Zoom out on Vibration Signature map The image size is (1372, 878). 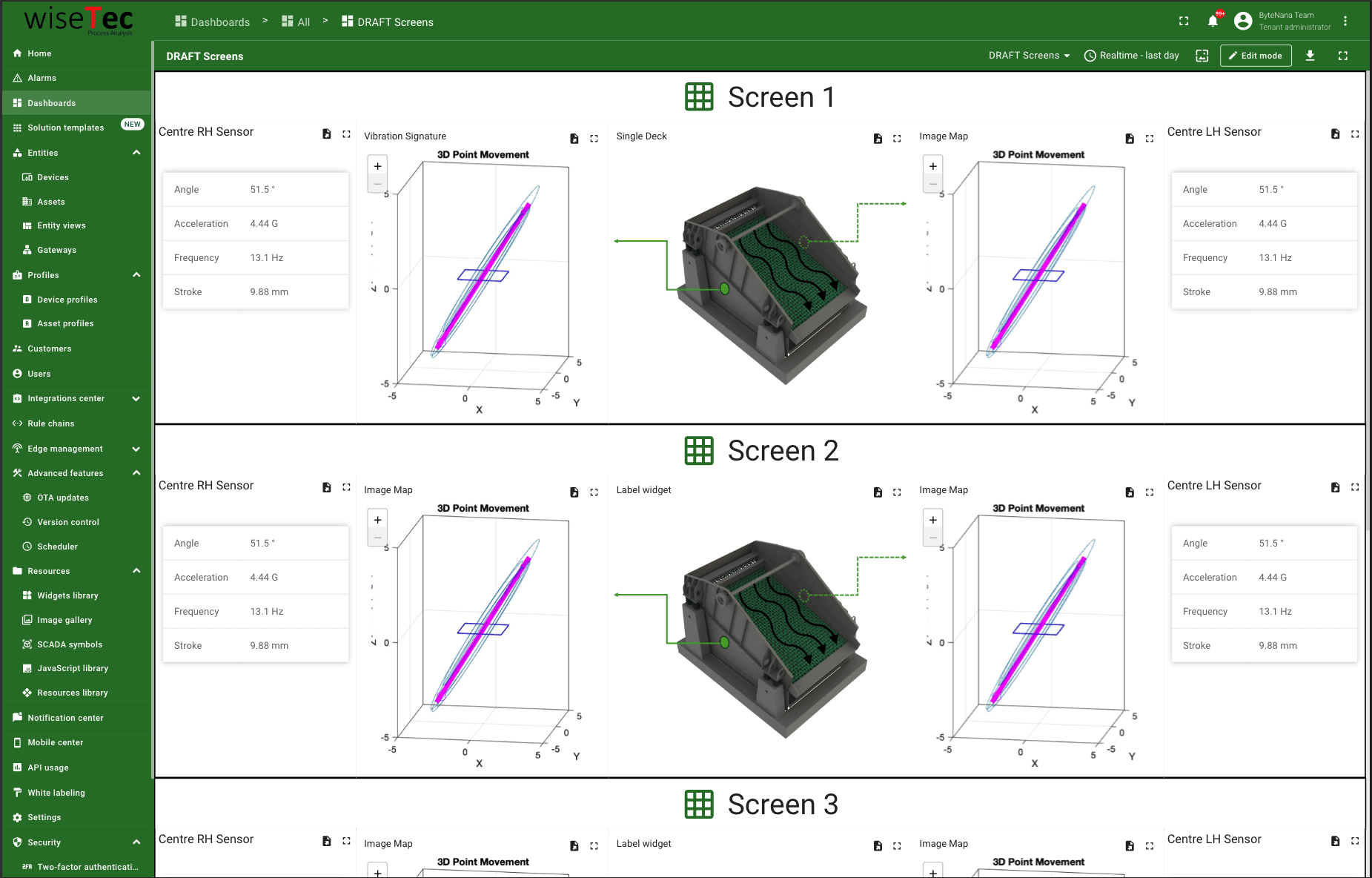[x=378, y=184]
